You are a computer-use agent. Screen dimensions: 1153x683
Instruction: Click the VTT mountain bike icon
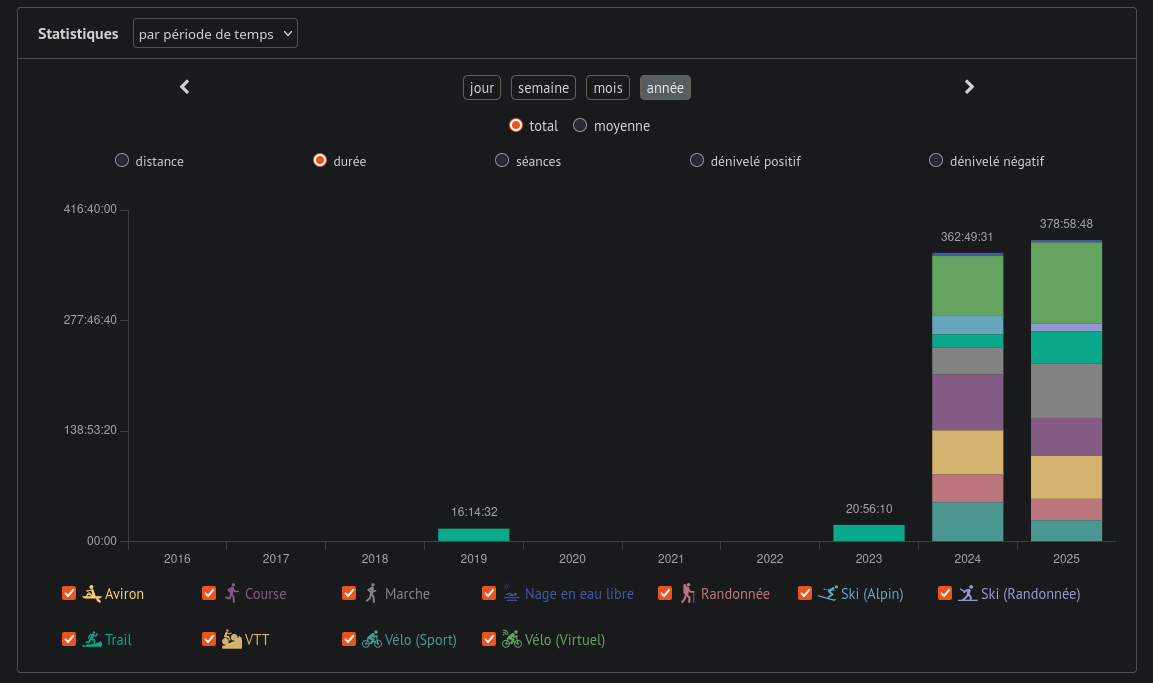click(x=232, y=639)
